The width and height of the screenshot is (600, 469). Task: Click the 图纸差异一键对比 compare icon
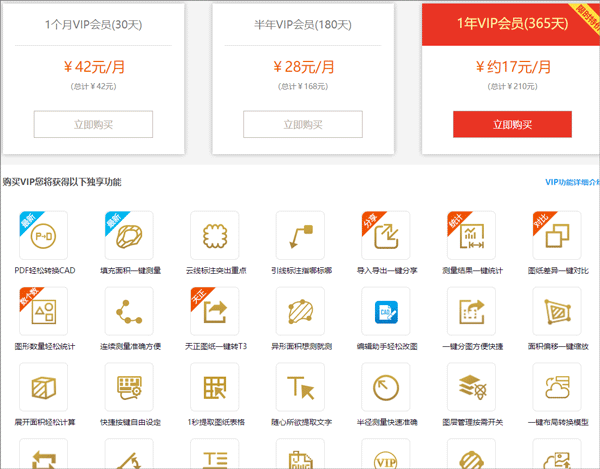pos(557,235)
